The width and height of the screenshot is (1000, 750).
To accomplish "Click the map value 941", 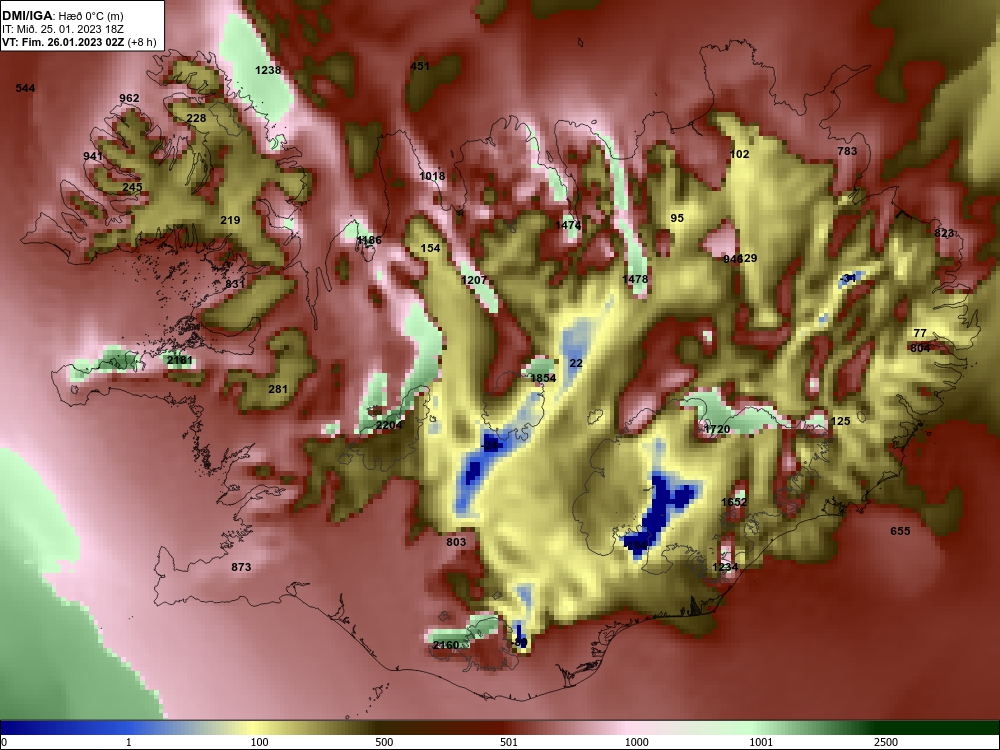I will [93, 156].
